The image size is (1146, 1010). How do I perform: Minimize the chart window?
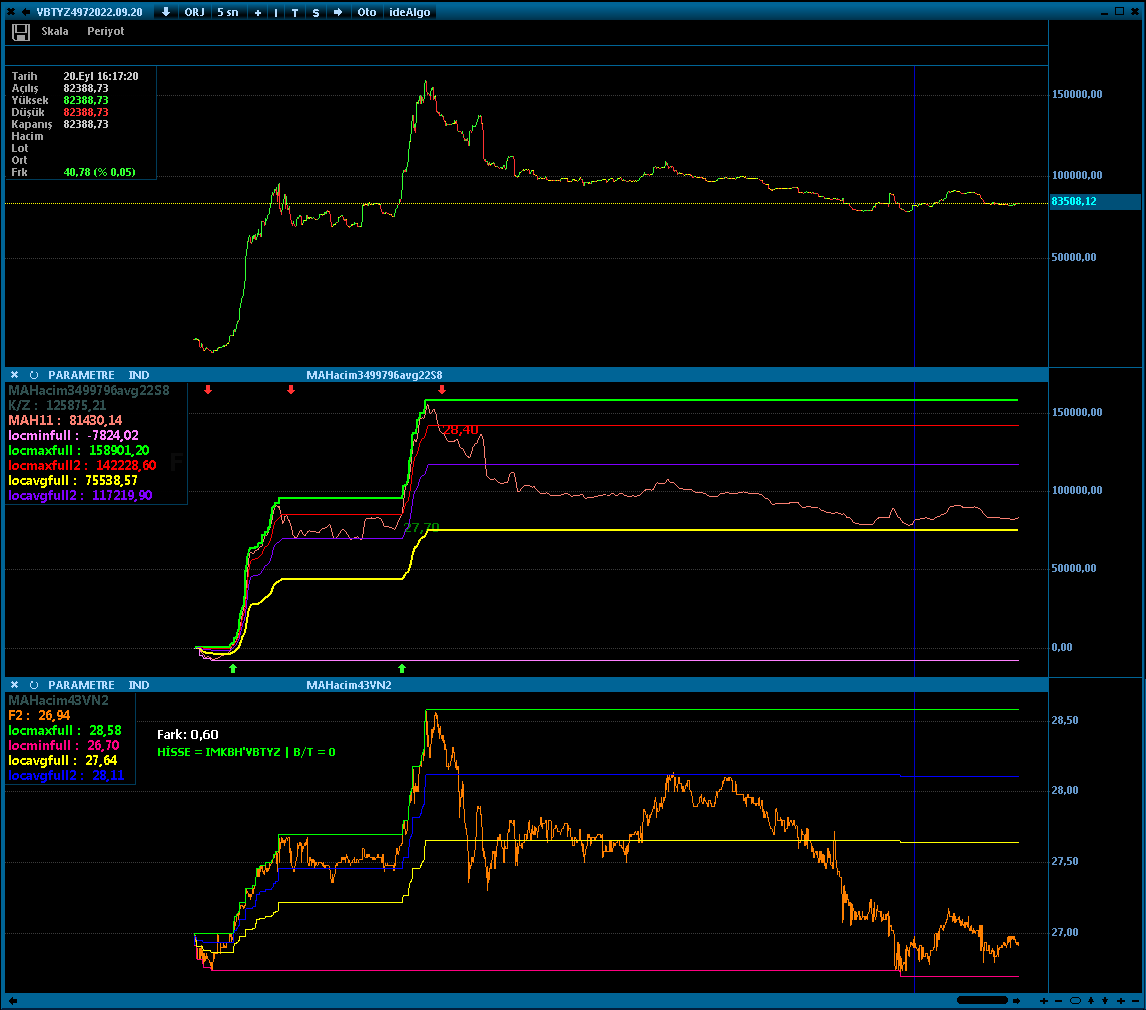1104,12
